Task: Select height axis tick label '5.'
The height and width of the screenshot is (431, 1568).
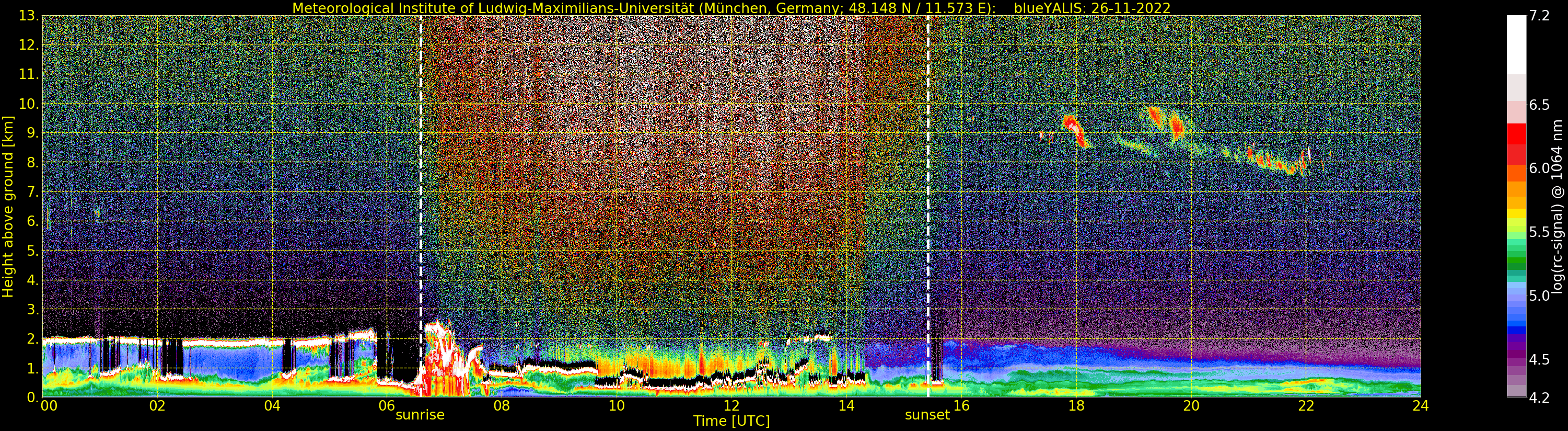Action: coord(33,251)
